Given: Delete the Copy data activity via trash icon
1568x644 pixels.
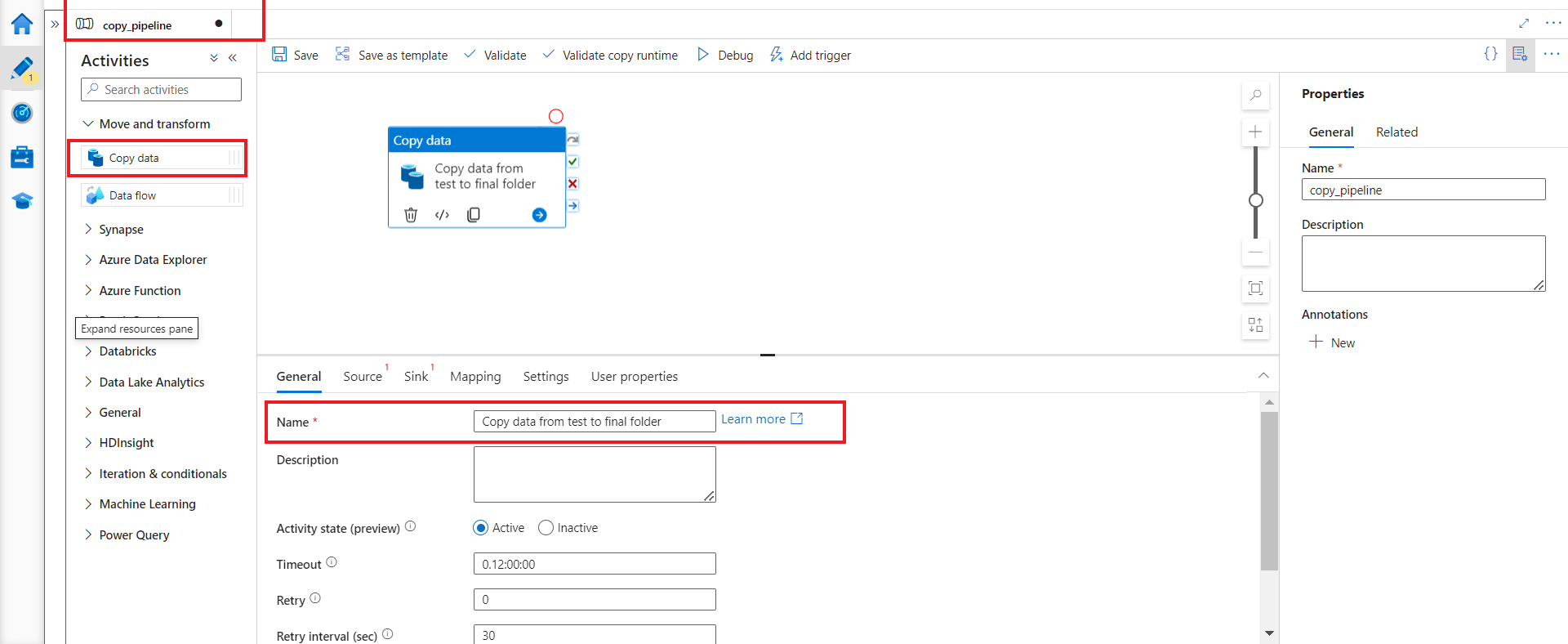Looking at the screenshot, I should click(x=411, y=215).
